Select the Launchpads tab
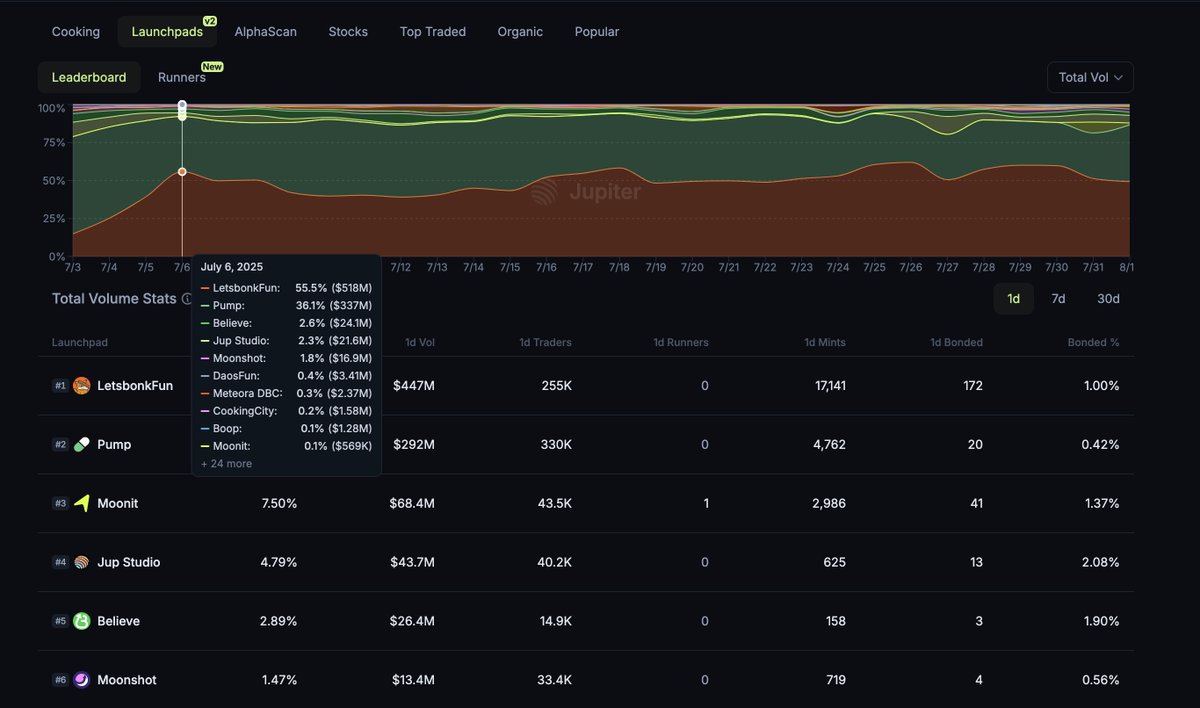The height and width of the screenshot is (708, 1200). [167, 32]
